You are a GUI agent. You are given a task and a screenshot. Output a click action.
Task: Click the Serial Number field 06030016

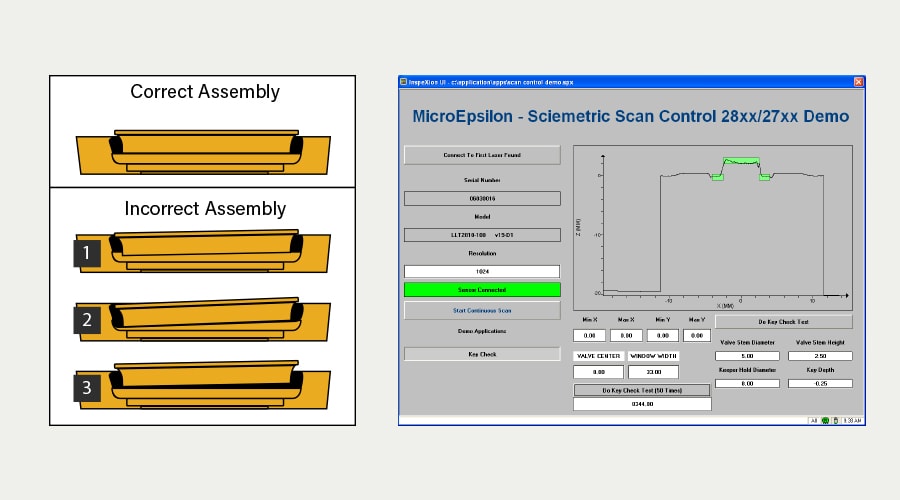pos(482,199)
